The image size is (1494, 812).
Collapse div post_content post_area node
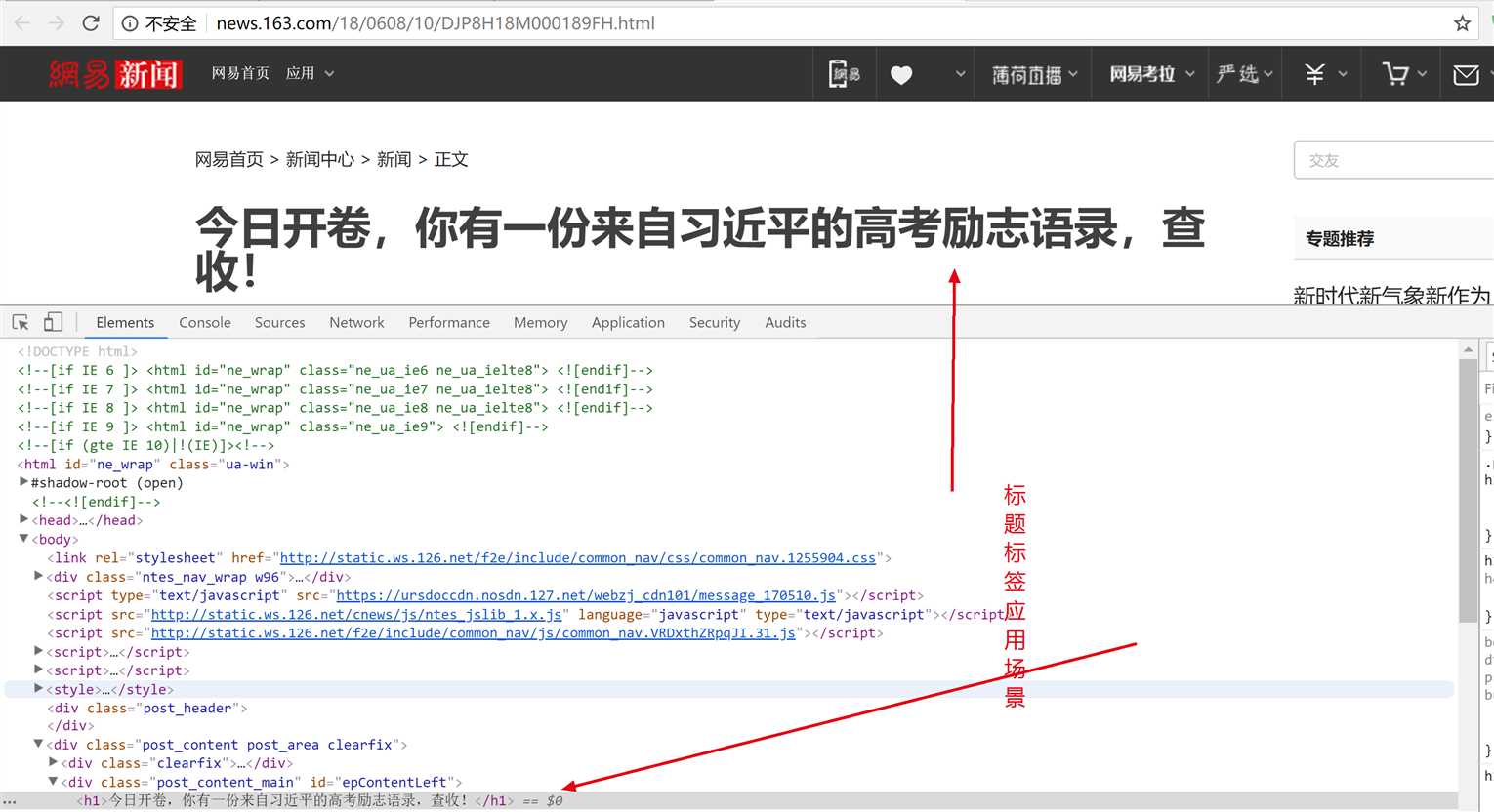[x=38, y=744]
